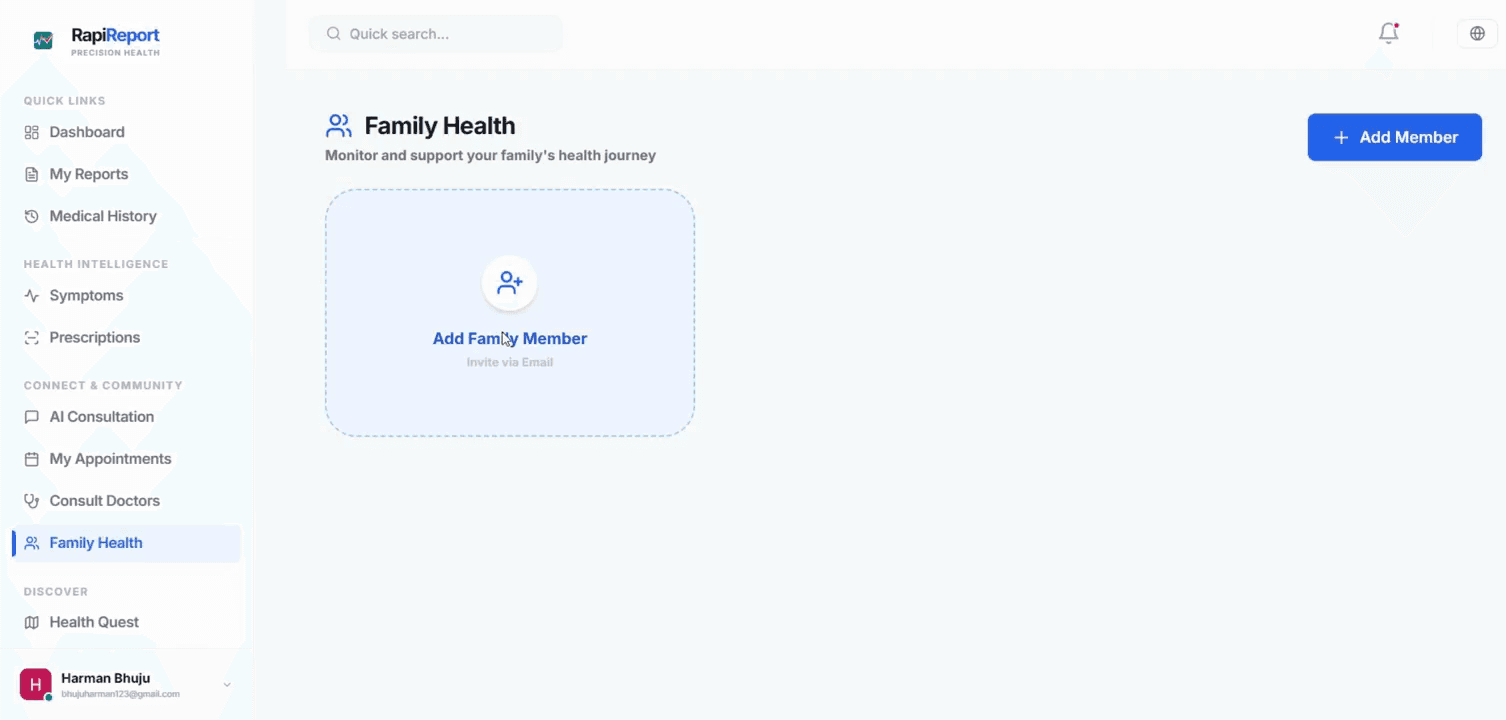Viewport: 1506px width, 720px height.
Task: Click the add-person icon in the card
Action: coord(510,283)
